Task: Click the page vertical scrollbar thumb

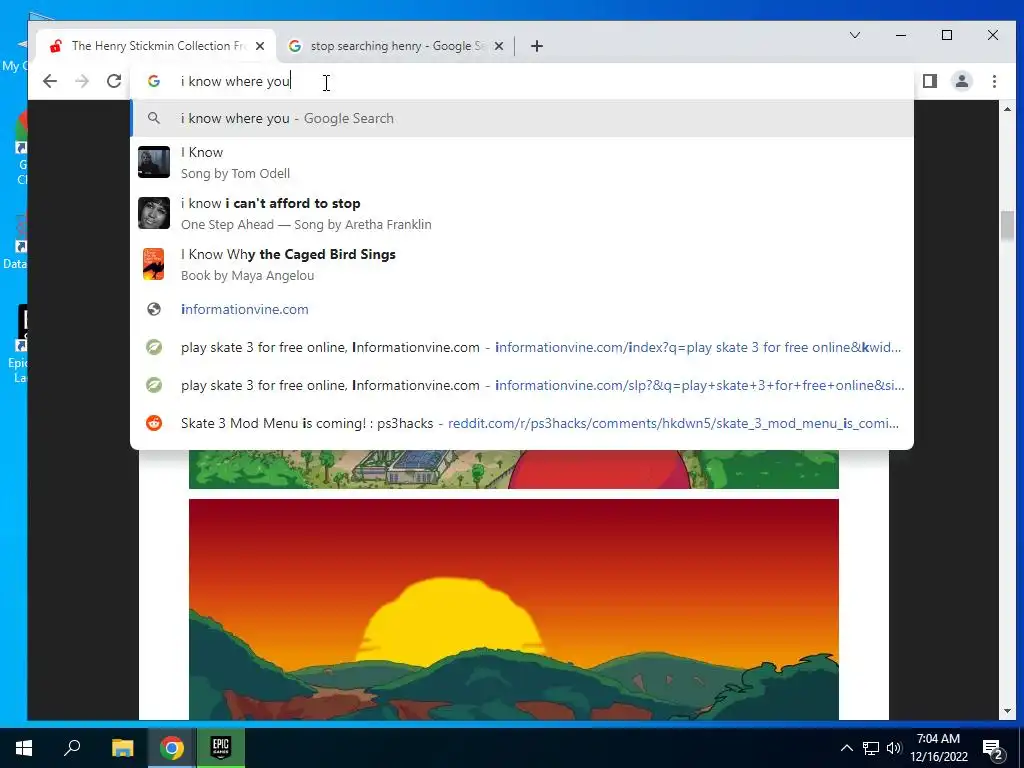Action: pyautogui.click(x=1007, y=225)
